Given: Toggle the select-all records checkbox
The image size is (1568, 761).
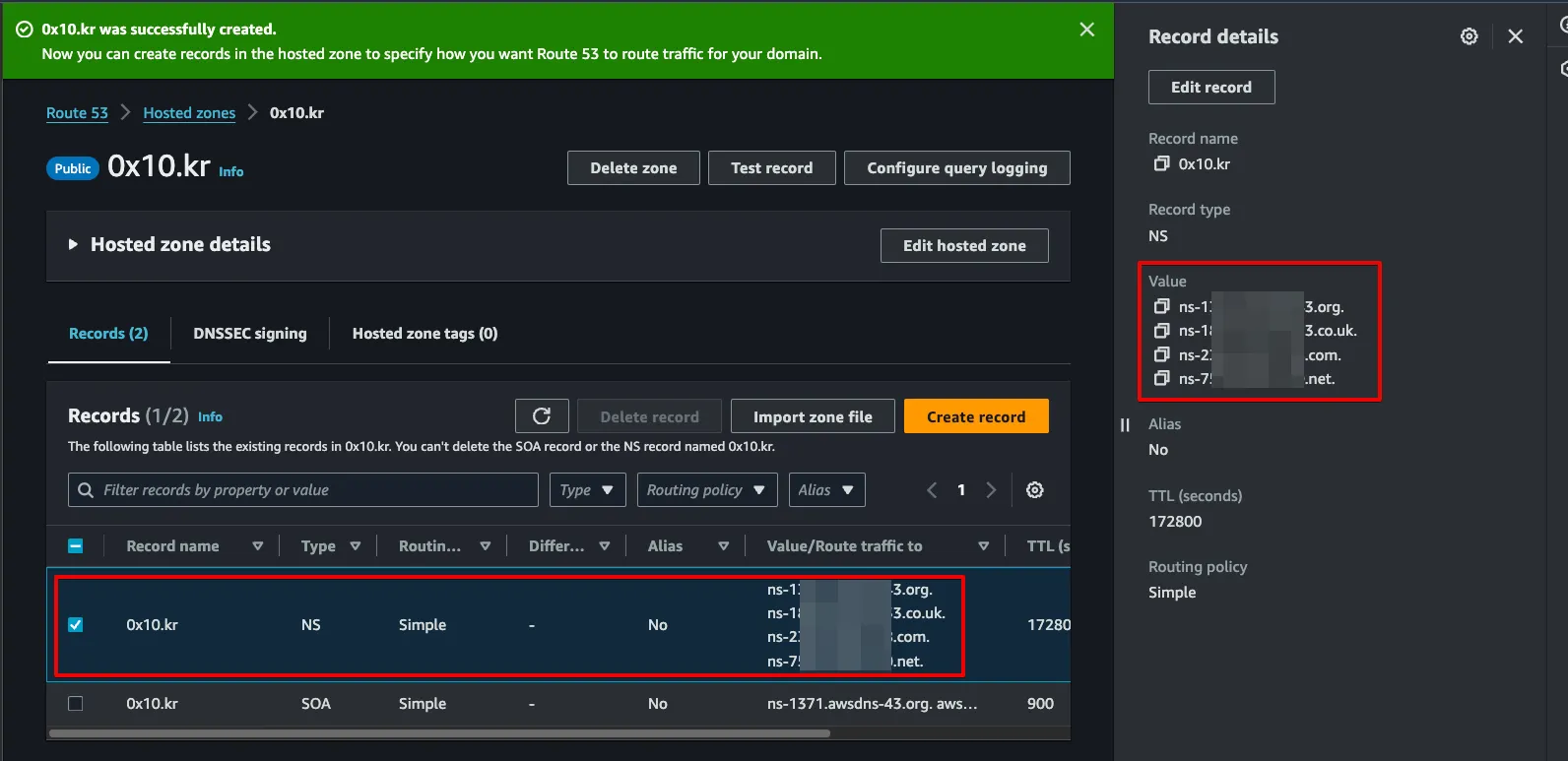Looking at the screenshot, I should click(76, 546).
